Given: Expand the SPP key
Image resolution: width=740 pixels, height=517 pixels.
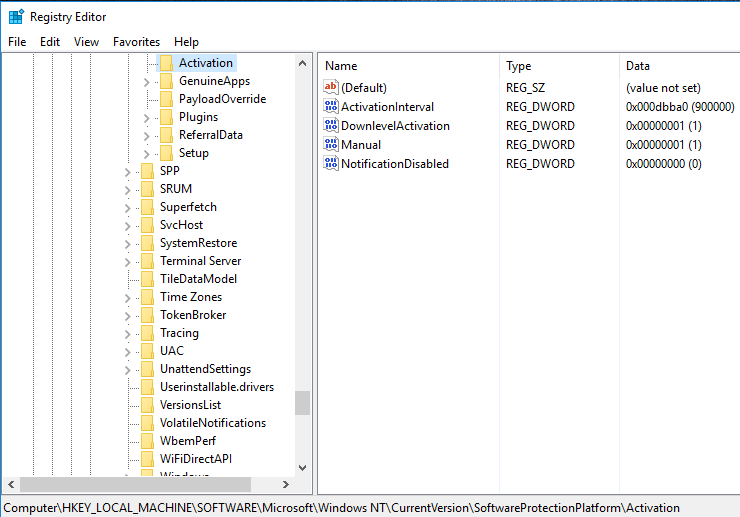Looking at the screenshot, I should (127, 172).
